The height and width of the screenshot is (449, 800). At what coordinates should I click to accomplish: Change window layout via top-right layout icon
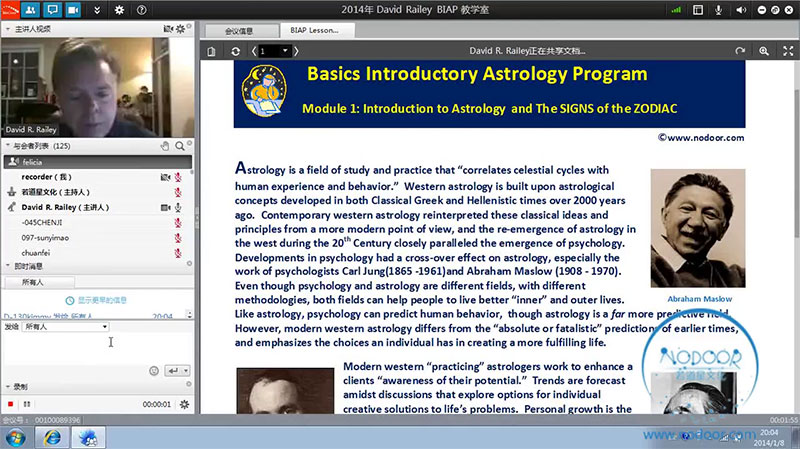click(698, 10)
